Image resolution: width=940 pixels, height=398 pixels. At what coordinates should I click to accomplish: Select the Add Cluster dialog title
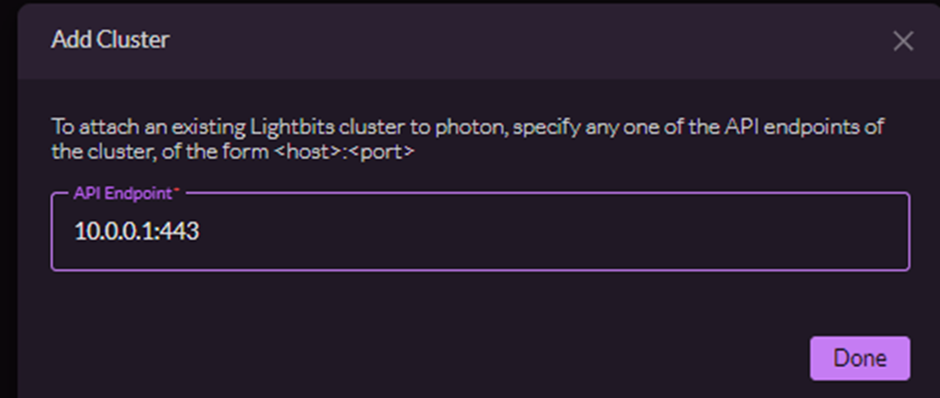click(110, 40)
